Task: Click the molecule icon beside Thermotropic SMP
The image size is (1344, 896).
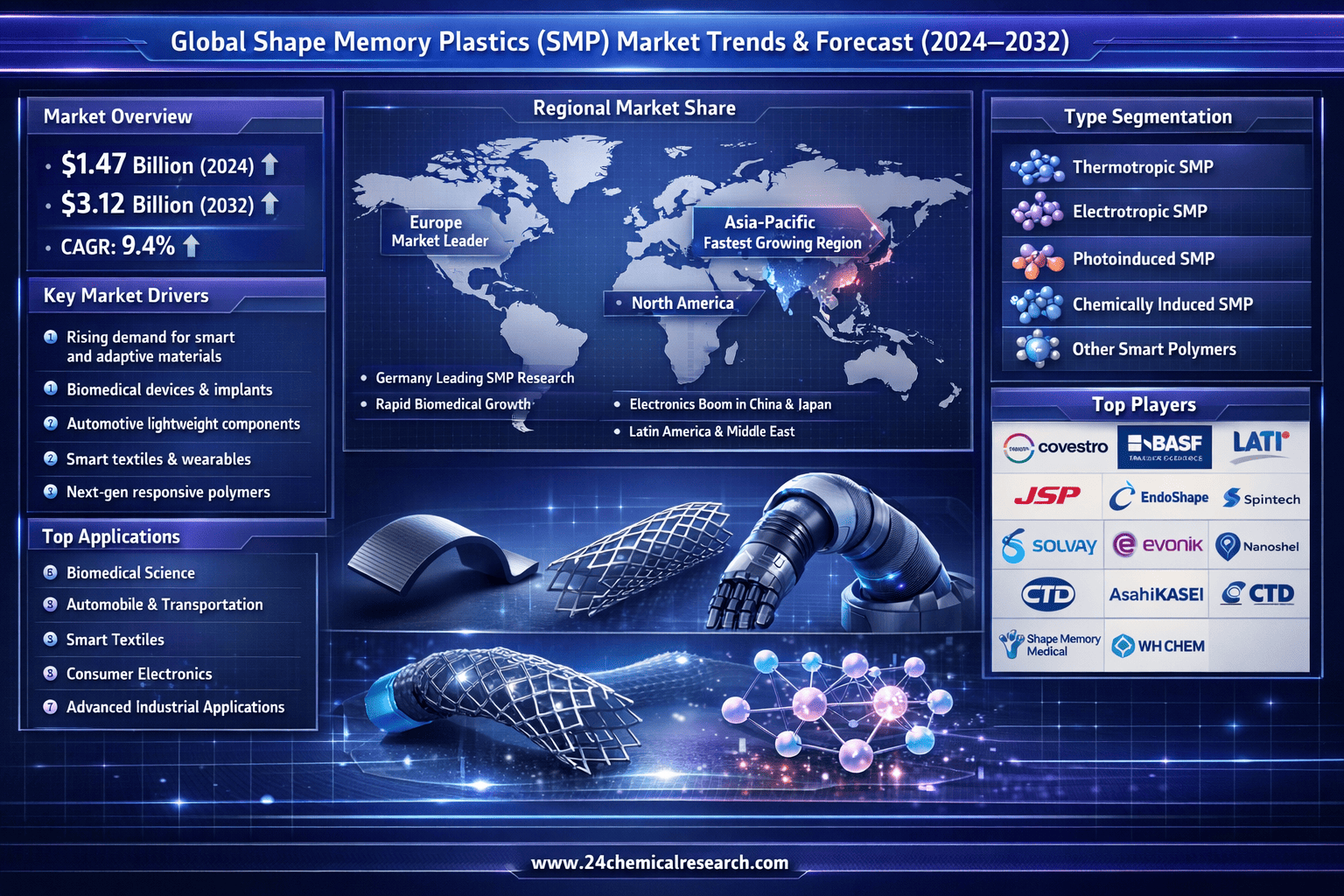Action: [1036, 167]
